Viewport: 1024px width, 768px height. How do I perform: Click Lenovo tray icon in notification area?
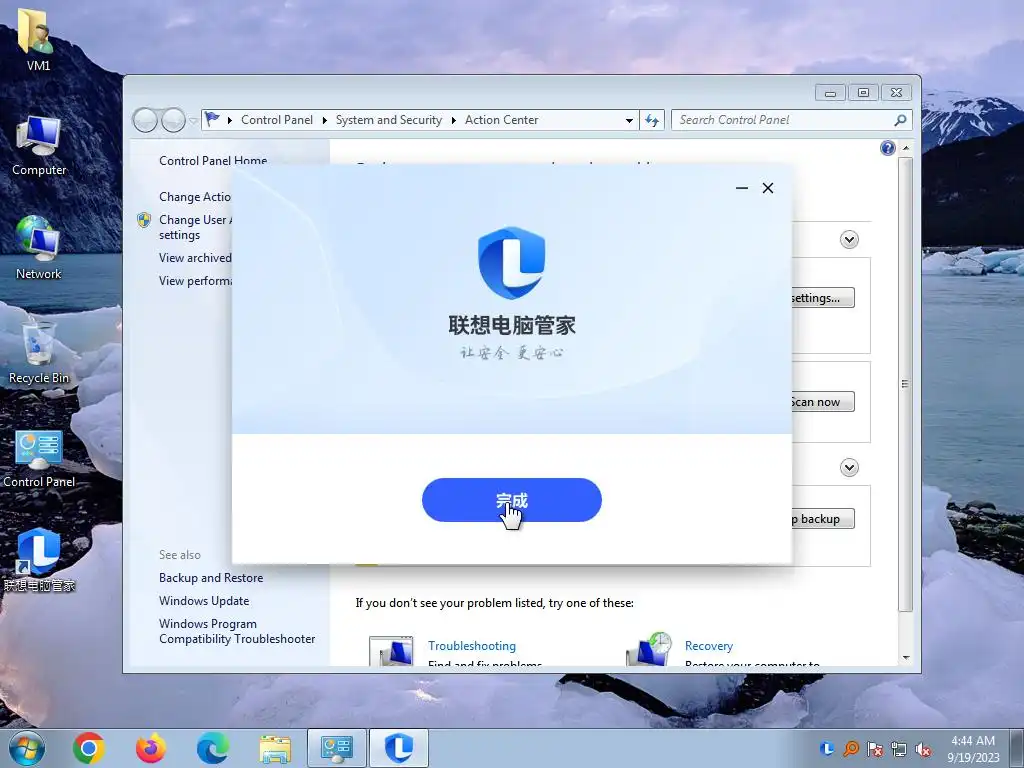827,748
